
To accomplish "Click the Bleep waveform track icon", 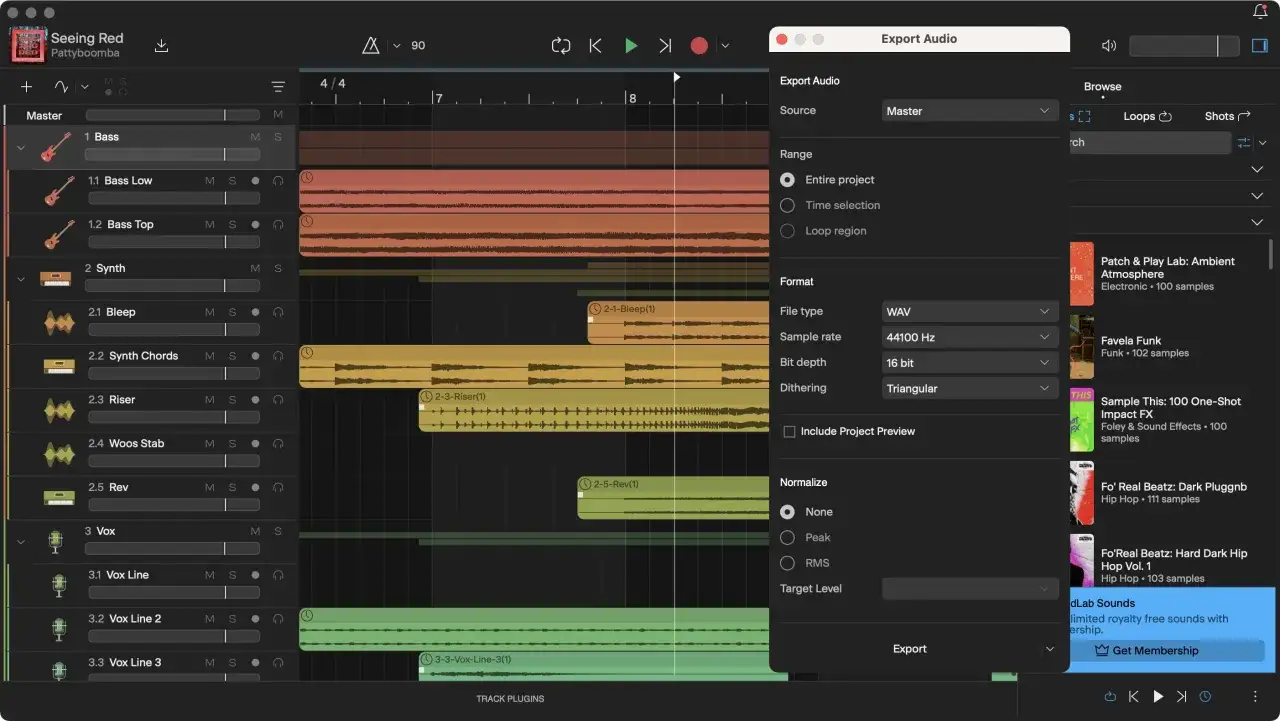I will [59, 322].
